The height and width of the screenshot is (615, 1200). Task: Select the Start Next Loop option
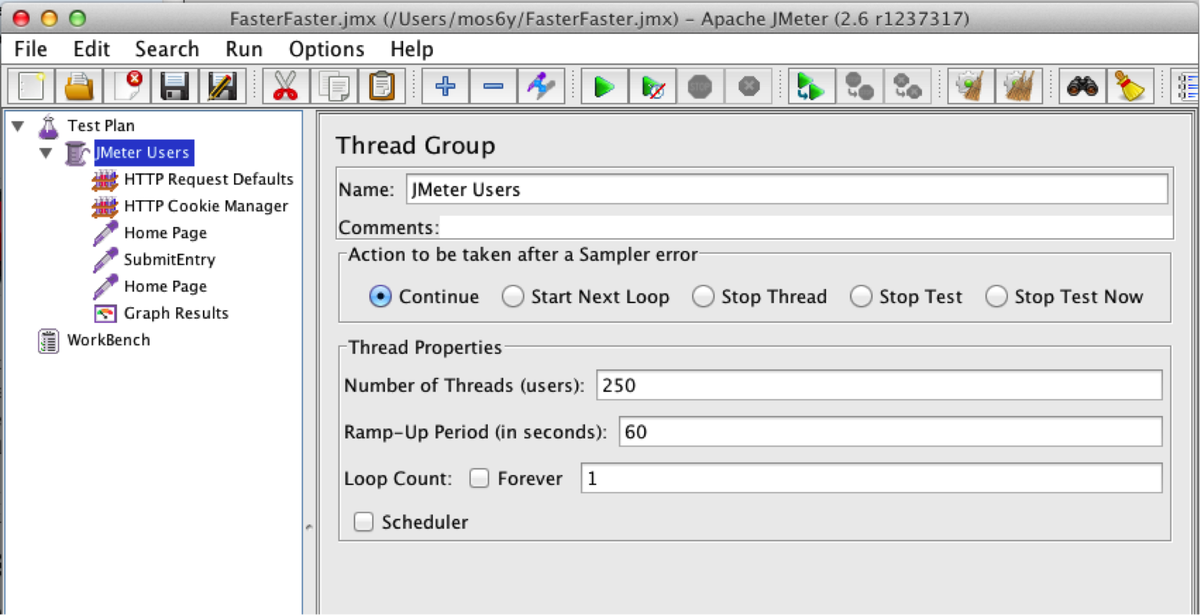(513, 296)
